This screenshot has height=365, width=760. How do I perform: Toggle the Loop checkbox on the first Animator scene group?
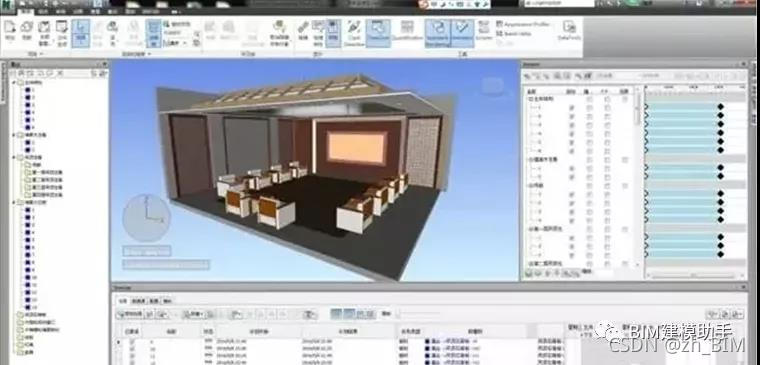[590, 99]
